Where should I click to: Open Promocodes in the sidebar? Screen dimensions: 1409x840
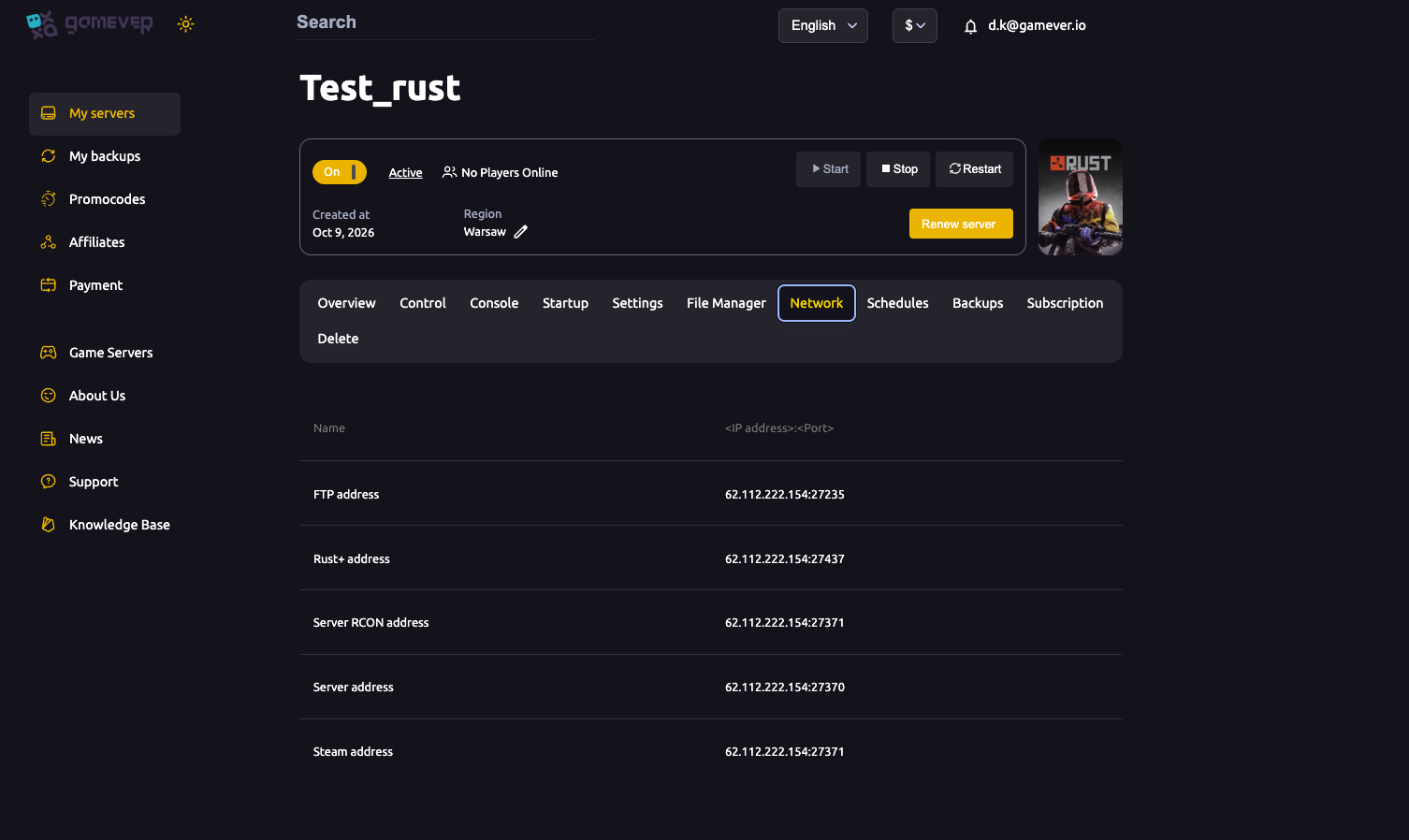click(x=105, y=199)
